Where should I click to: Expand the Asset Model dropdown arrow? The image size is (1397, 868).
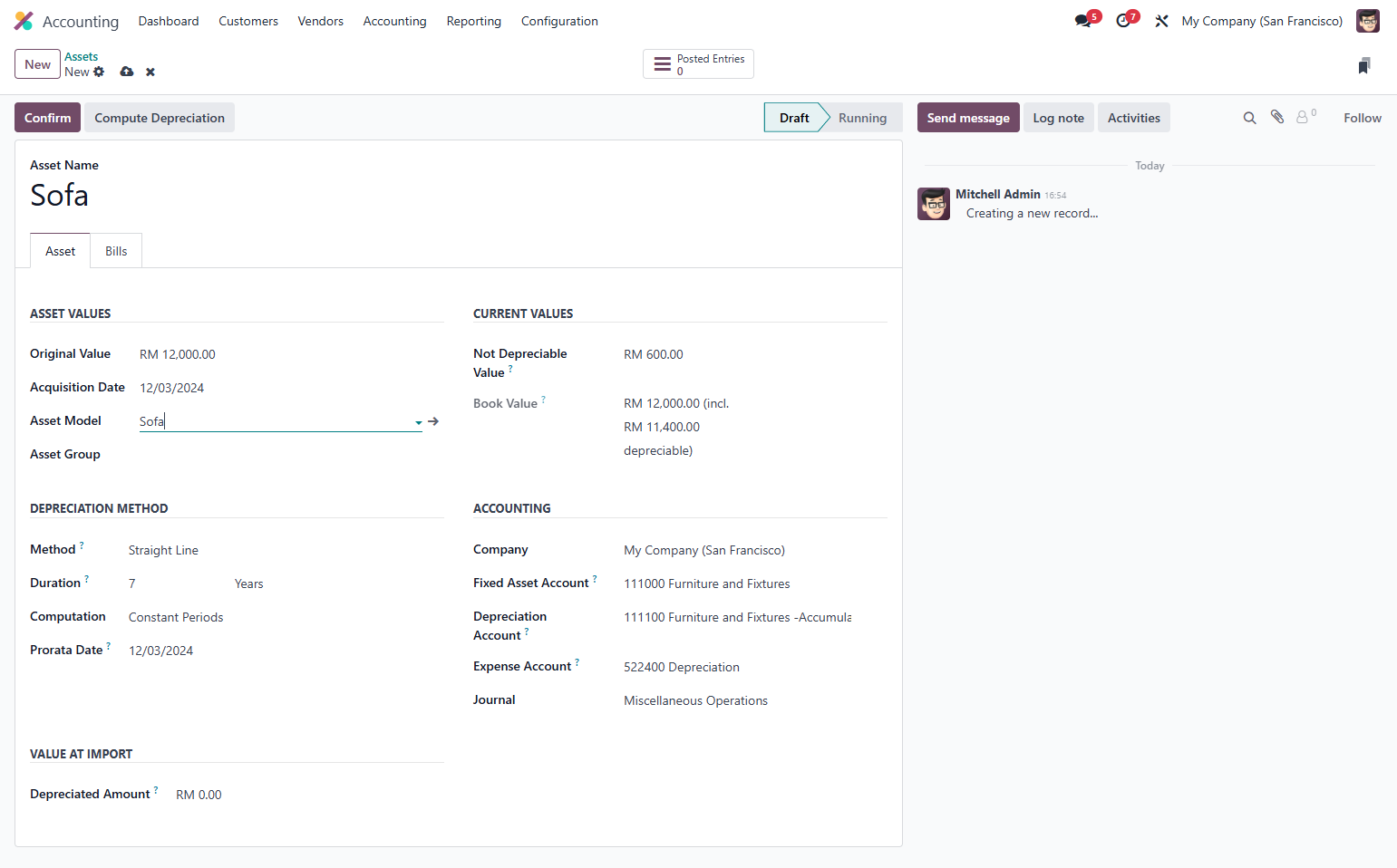coord(418,422)
